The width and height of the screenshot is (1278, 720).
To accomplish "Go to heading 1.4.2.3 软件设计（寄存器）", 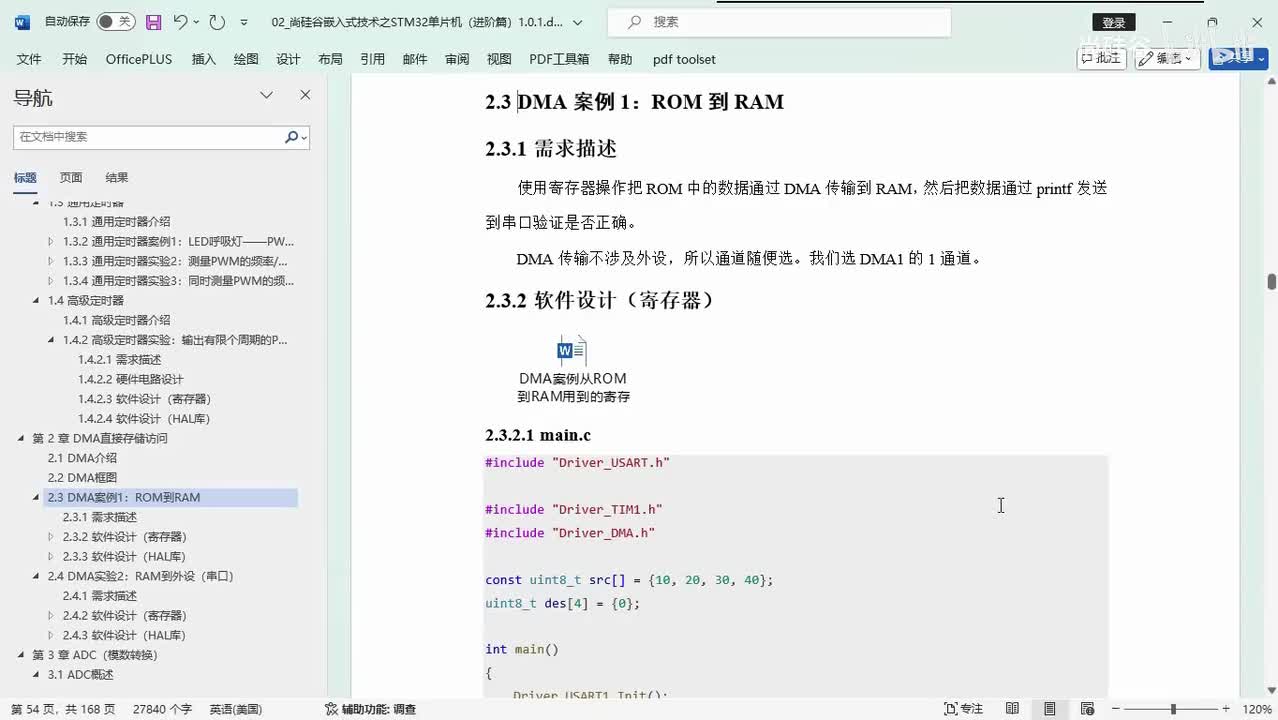I will (144, 399).
